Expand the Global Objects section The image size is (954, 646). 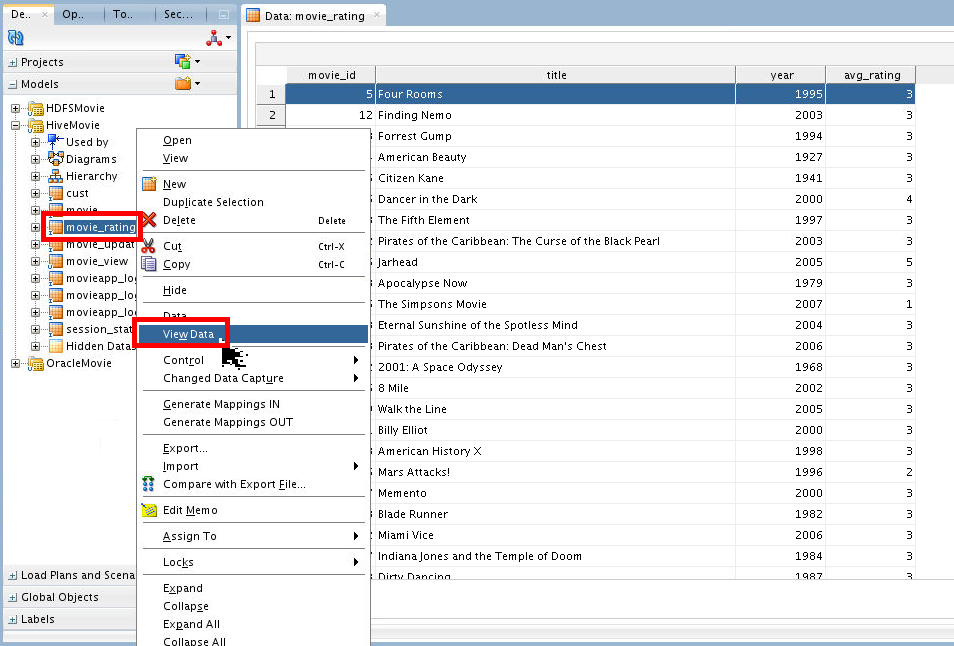coord(13,597)
